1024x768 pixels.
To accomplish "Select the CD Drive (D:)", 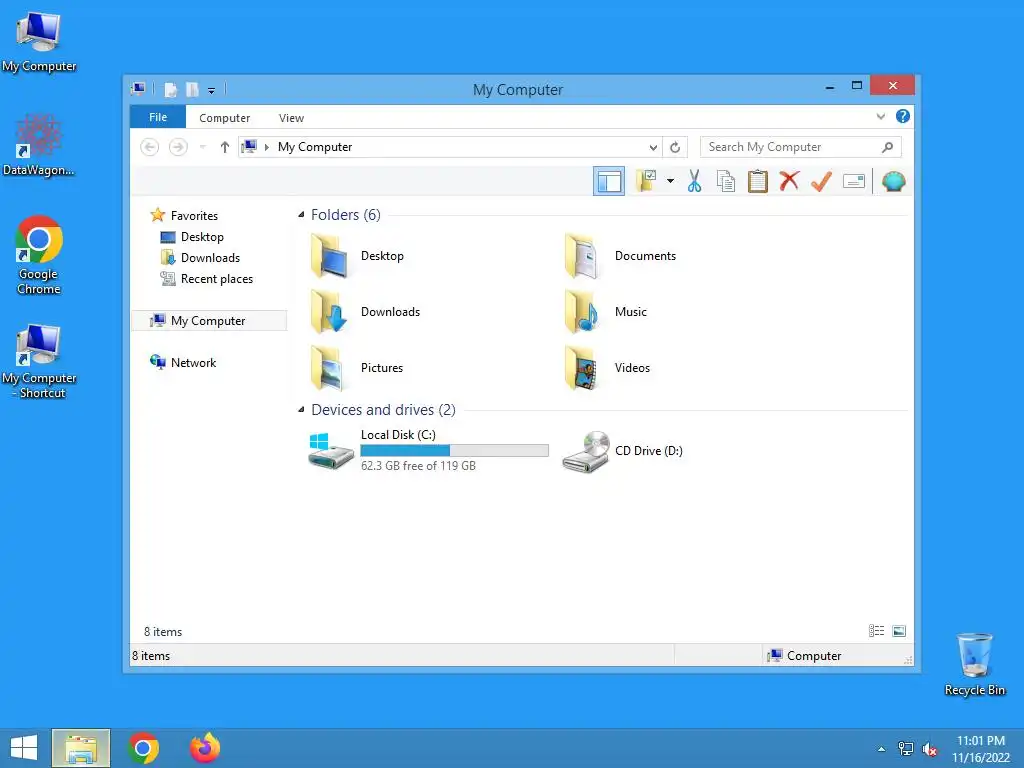I will [623, 451].
